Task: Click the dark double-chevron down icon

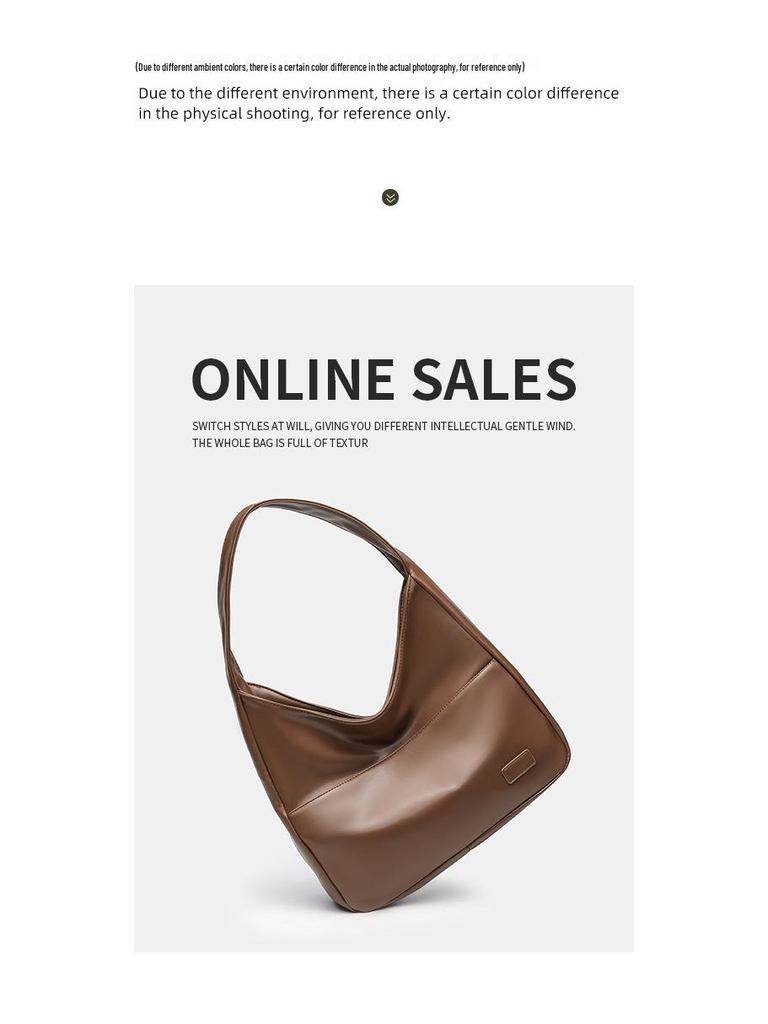Action: pyautogui.click(x=390, y=197)
